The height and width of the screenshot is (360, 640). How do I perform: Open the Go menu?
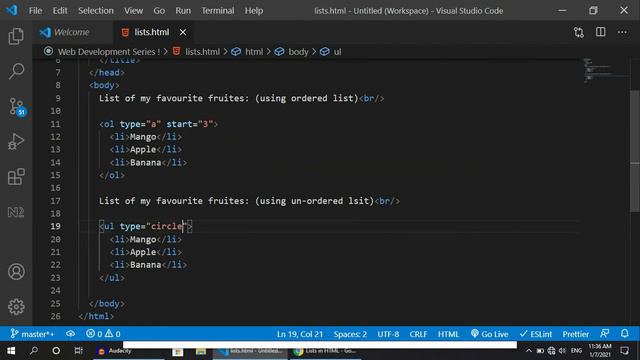click(159, 11)
